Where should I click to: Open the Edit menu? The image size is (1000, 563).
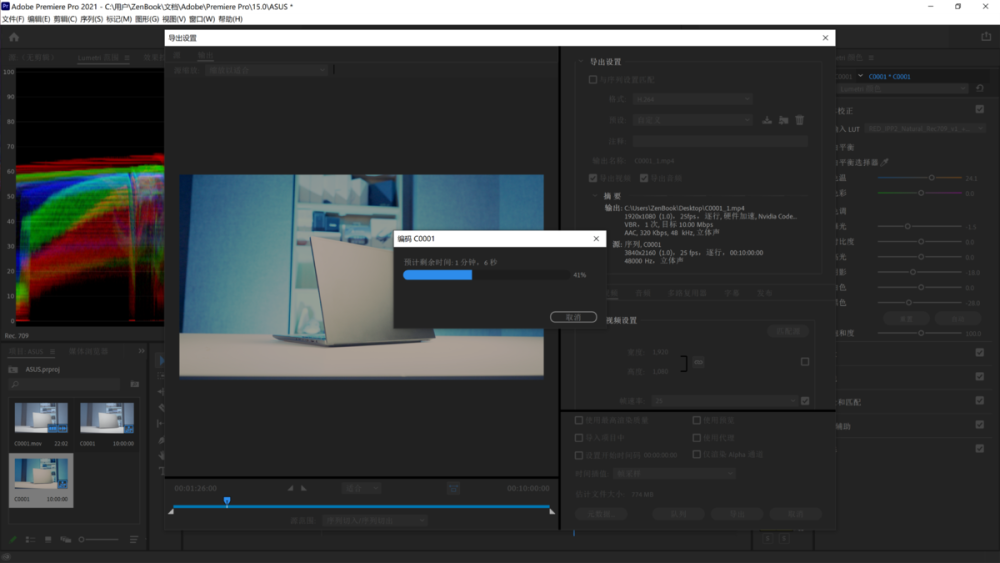coord(38,19)
